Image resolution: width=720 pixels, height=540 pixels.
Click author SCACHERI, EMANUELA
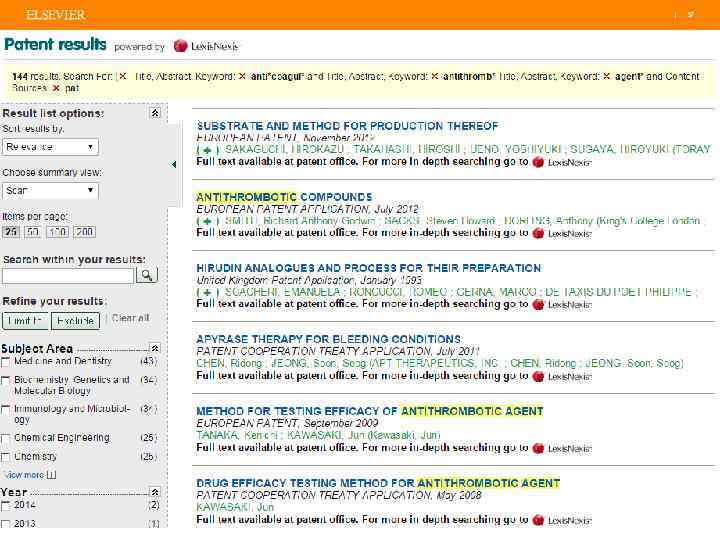click(x=282, y=292)
